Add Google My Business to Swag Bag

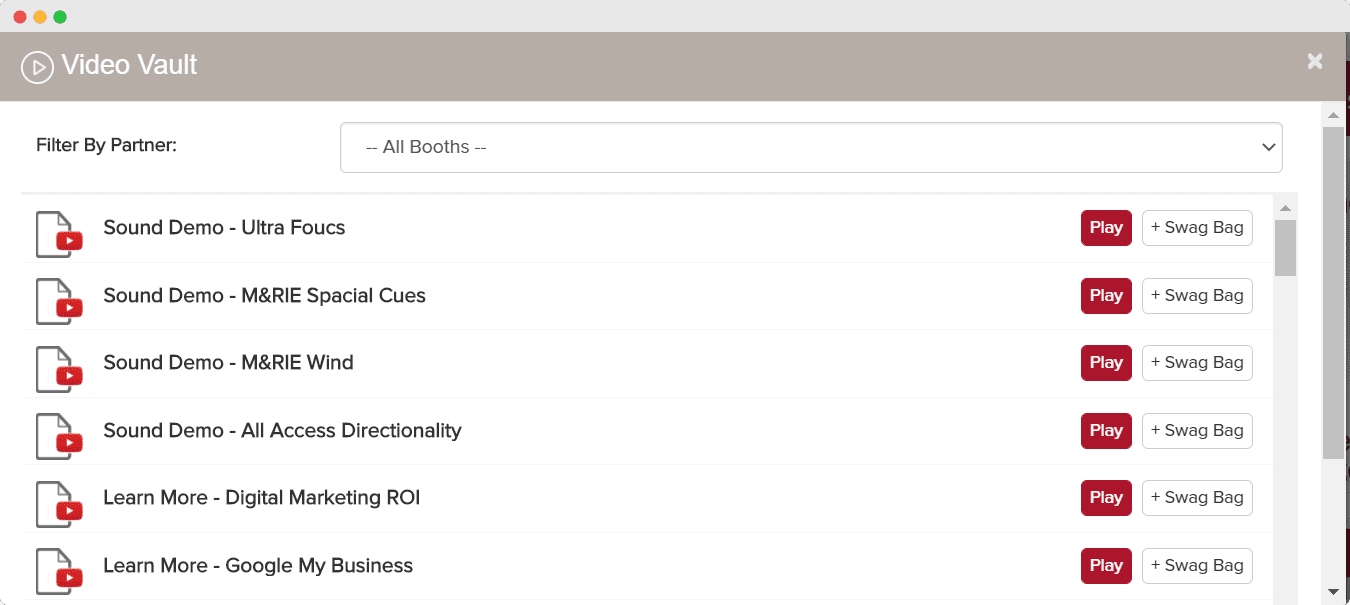(x=1197, y=566)
